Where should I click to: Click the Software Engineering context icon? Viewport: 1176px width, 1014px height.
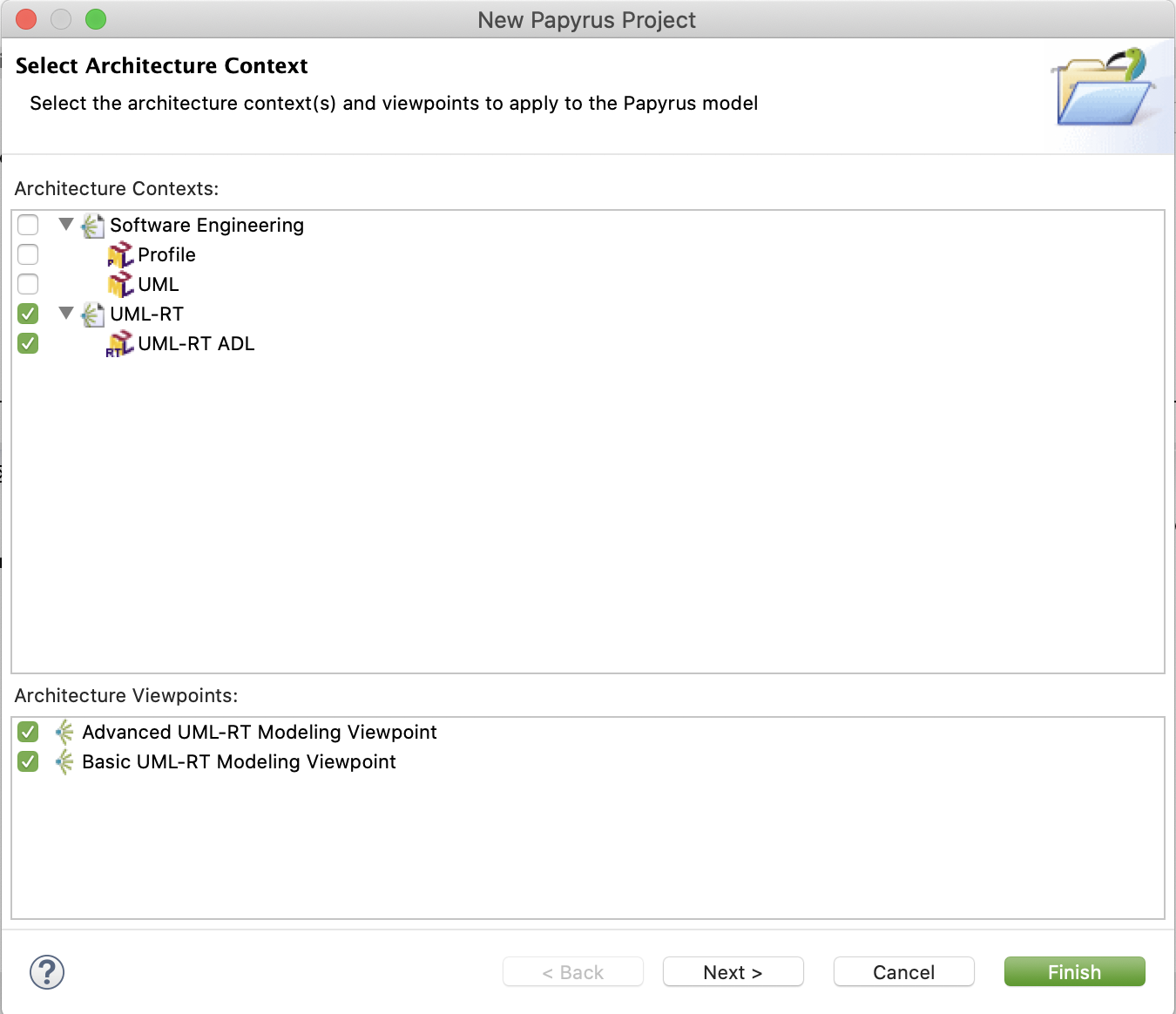point(93,226)
